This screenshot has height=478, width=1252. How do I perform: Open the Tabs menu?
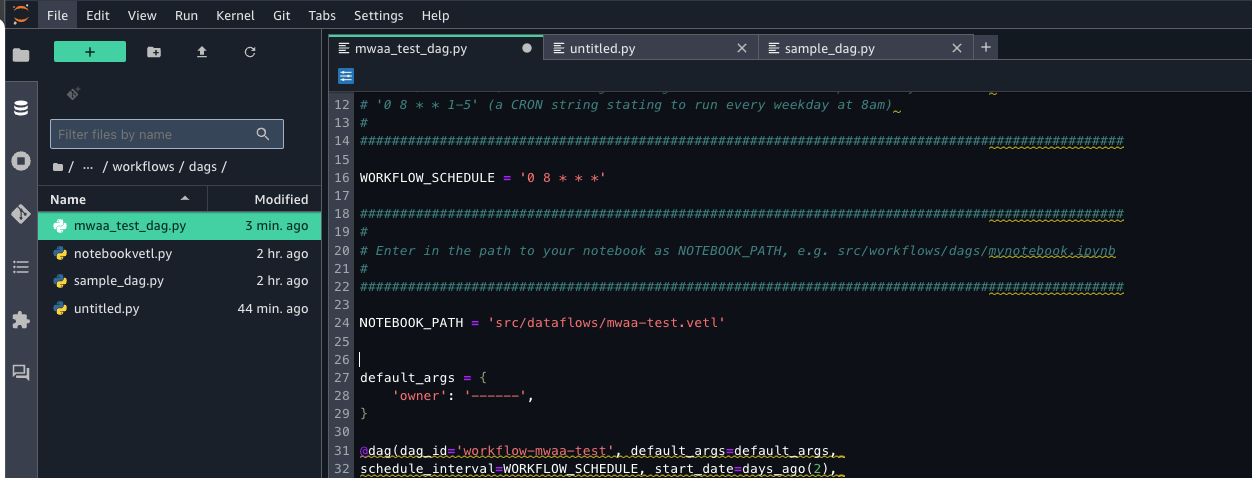pos(322,16)
